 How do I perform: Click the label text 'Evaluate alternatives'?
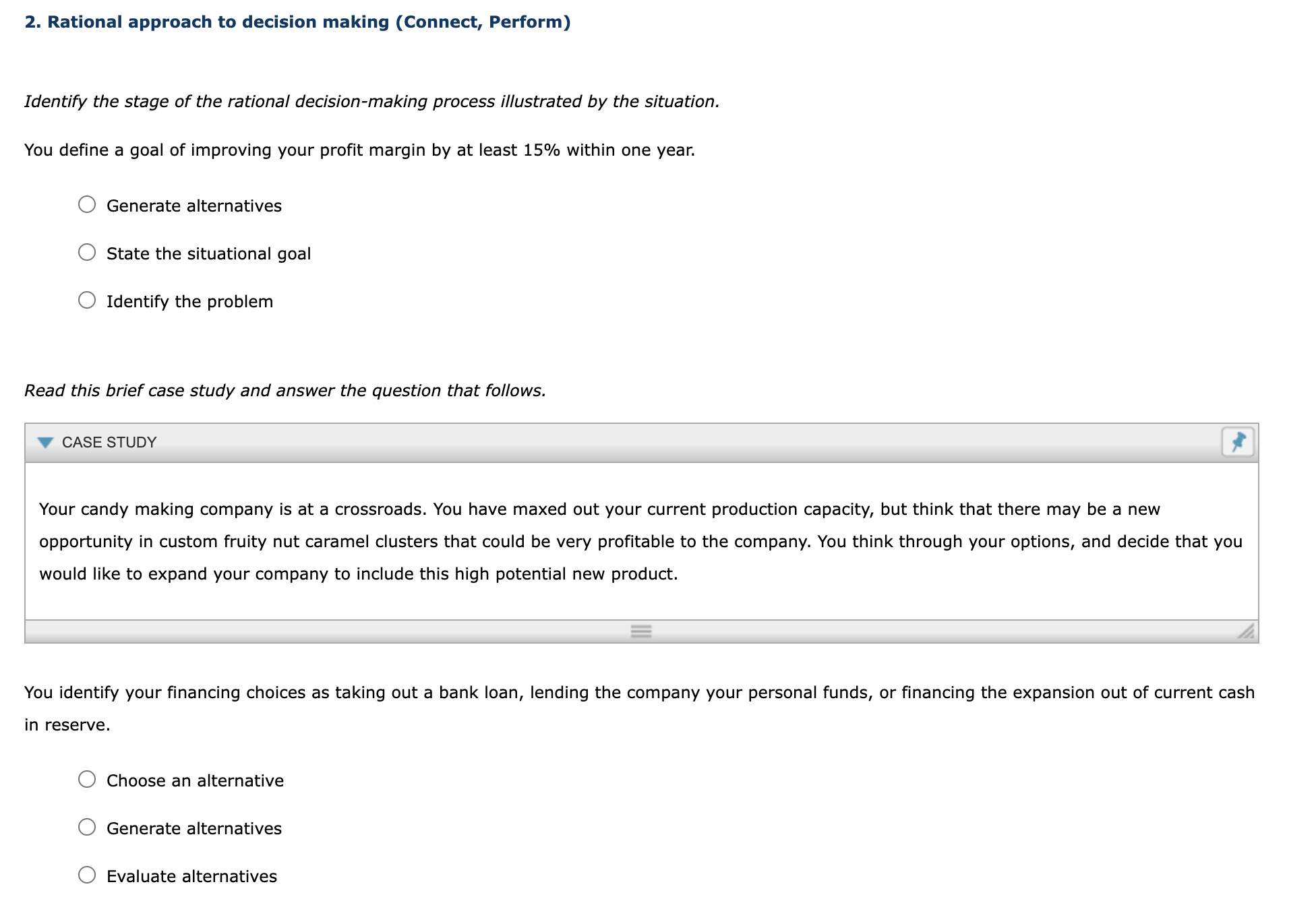coord(191,875)
